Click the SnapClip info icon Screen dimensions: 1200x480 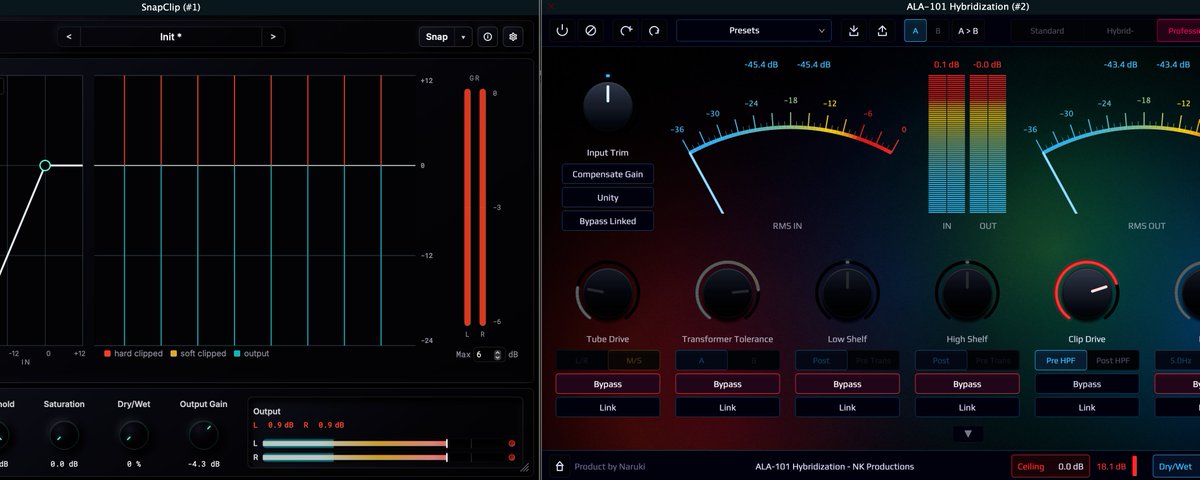(x=488, y=37)
